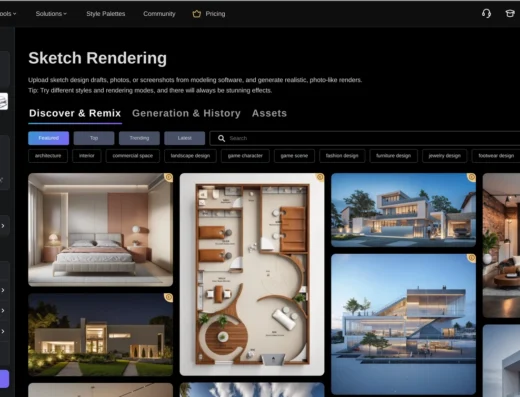Click the badge icon on floor plan image
Image resolution: width=520 pixels, height=397 pixels.
(320, 177)
